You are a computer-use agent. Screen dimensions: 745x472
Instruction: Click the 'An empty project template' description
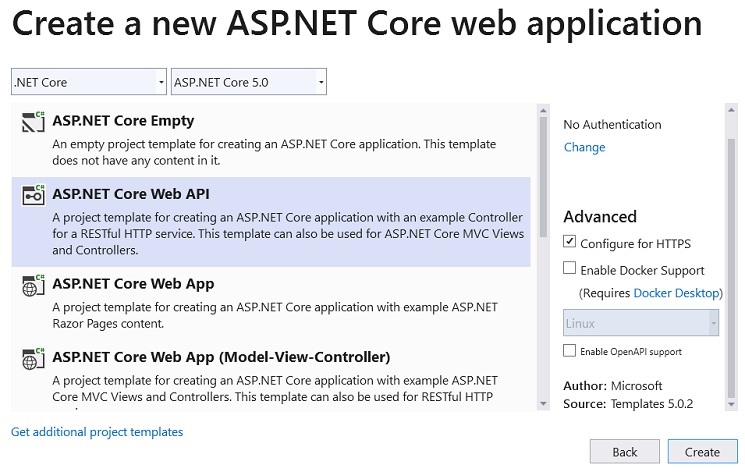click(274, 152)
